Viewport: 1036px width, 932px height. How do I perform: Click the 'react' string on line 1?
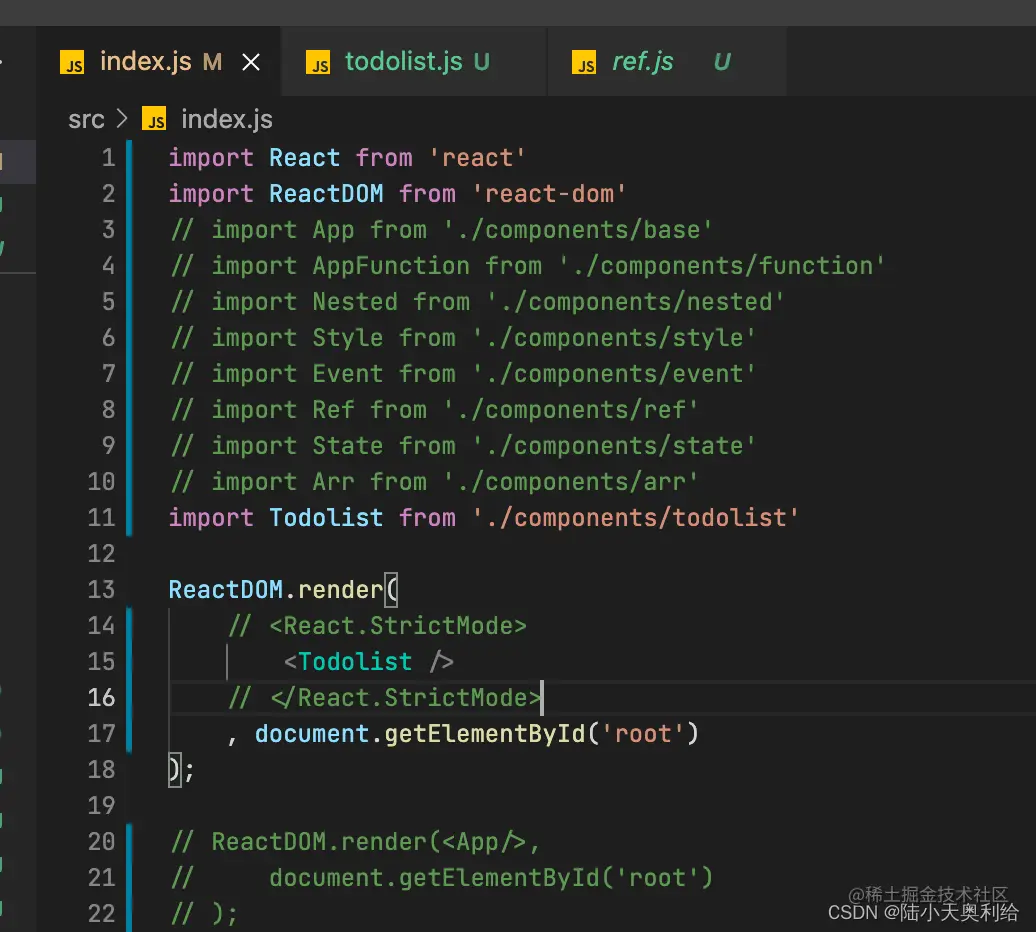point(477,158)
